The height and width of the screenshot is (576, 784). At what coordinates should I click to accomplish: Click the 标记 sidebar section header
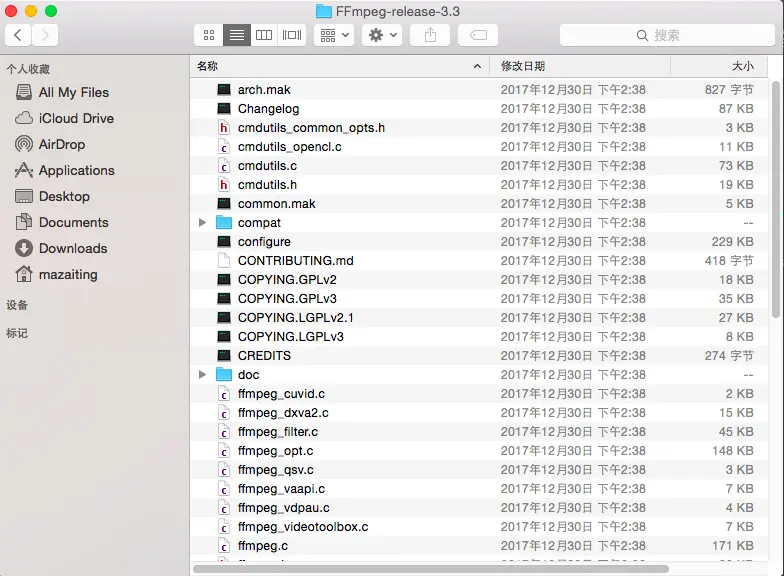(17, 333)
